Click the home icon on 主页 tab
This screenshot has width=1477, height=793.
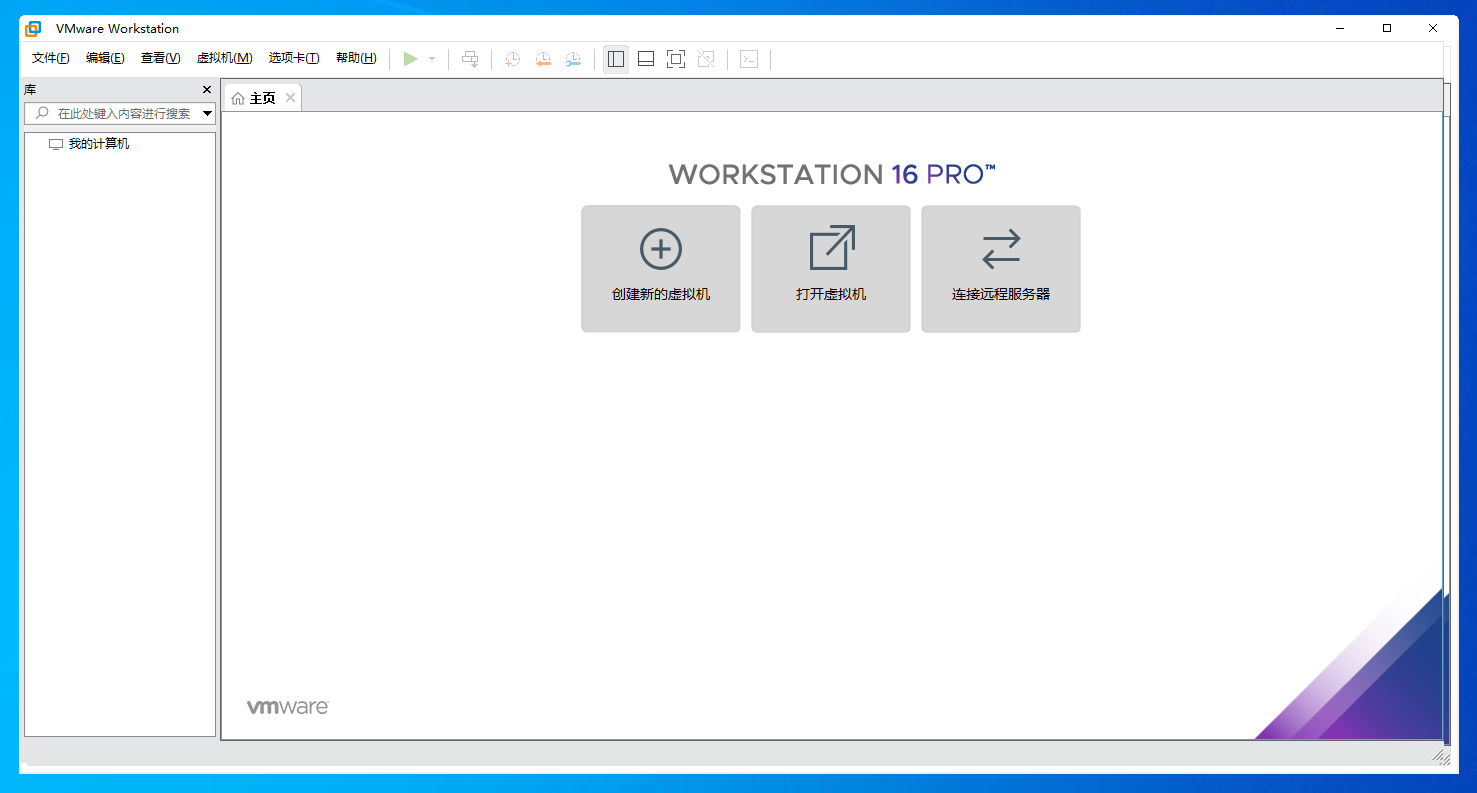238,98
